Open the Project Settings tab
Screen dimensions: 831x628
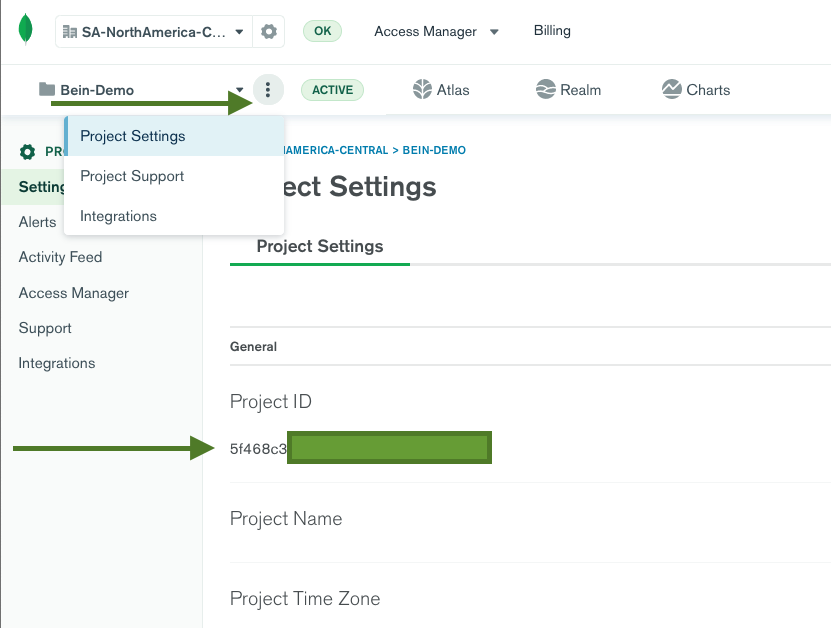click(320, 246)
